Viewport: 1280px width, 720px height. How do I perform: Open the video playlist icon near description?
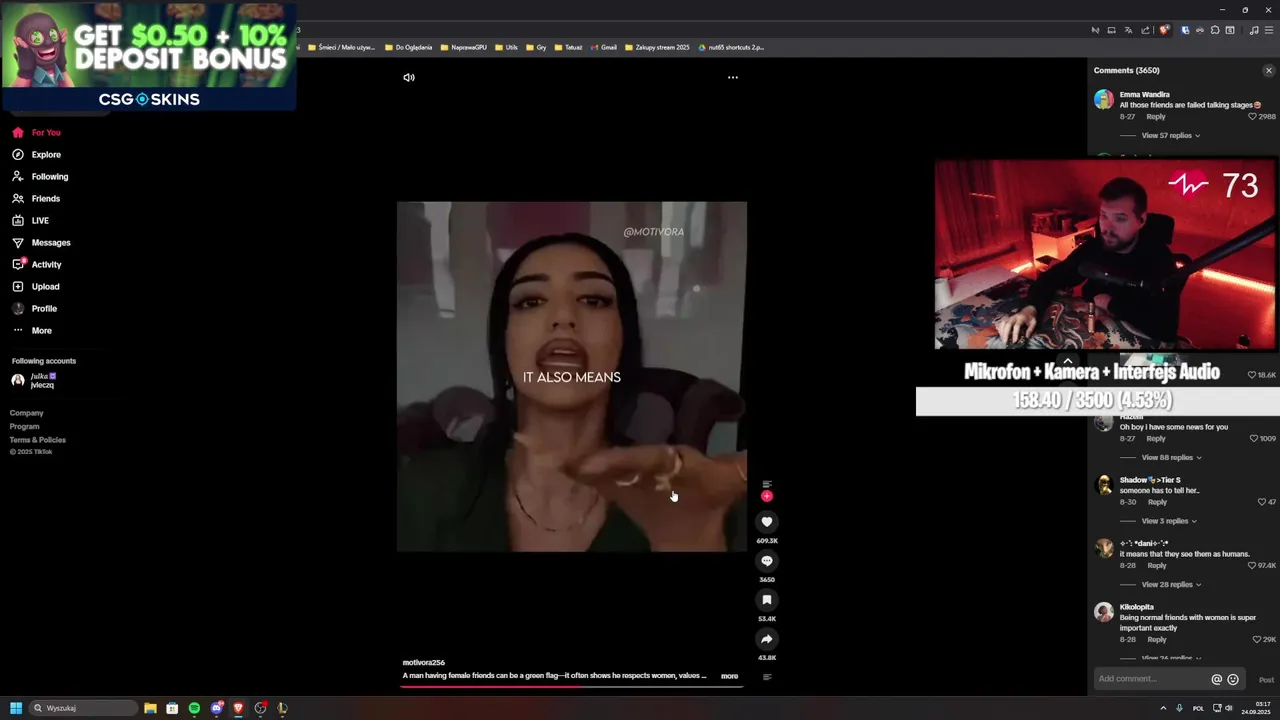[x=767, y=677]
